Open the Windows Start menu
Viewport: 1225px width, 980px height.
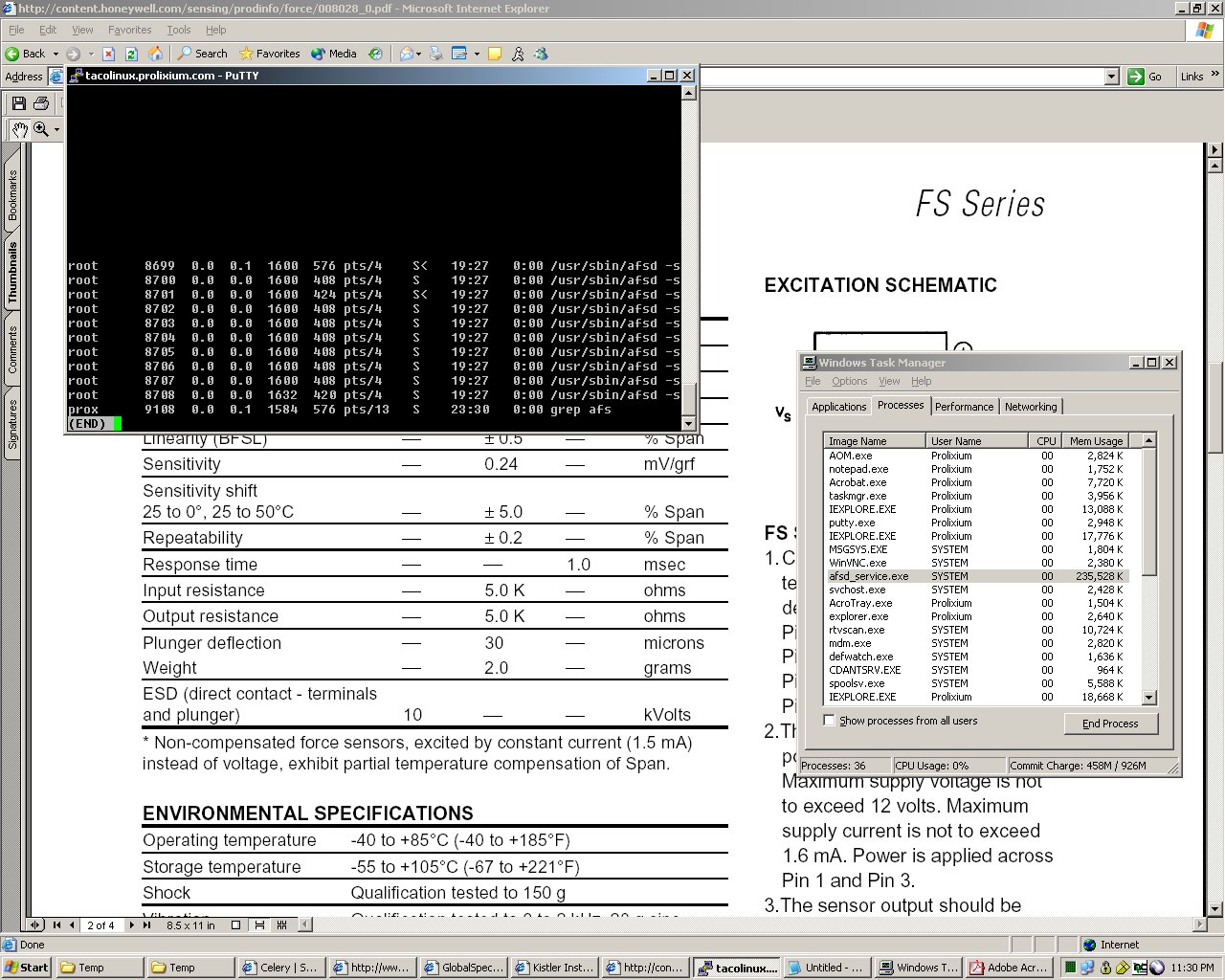27,968
